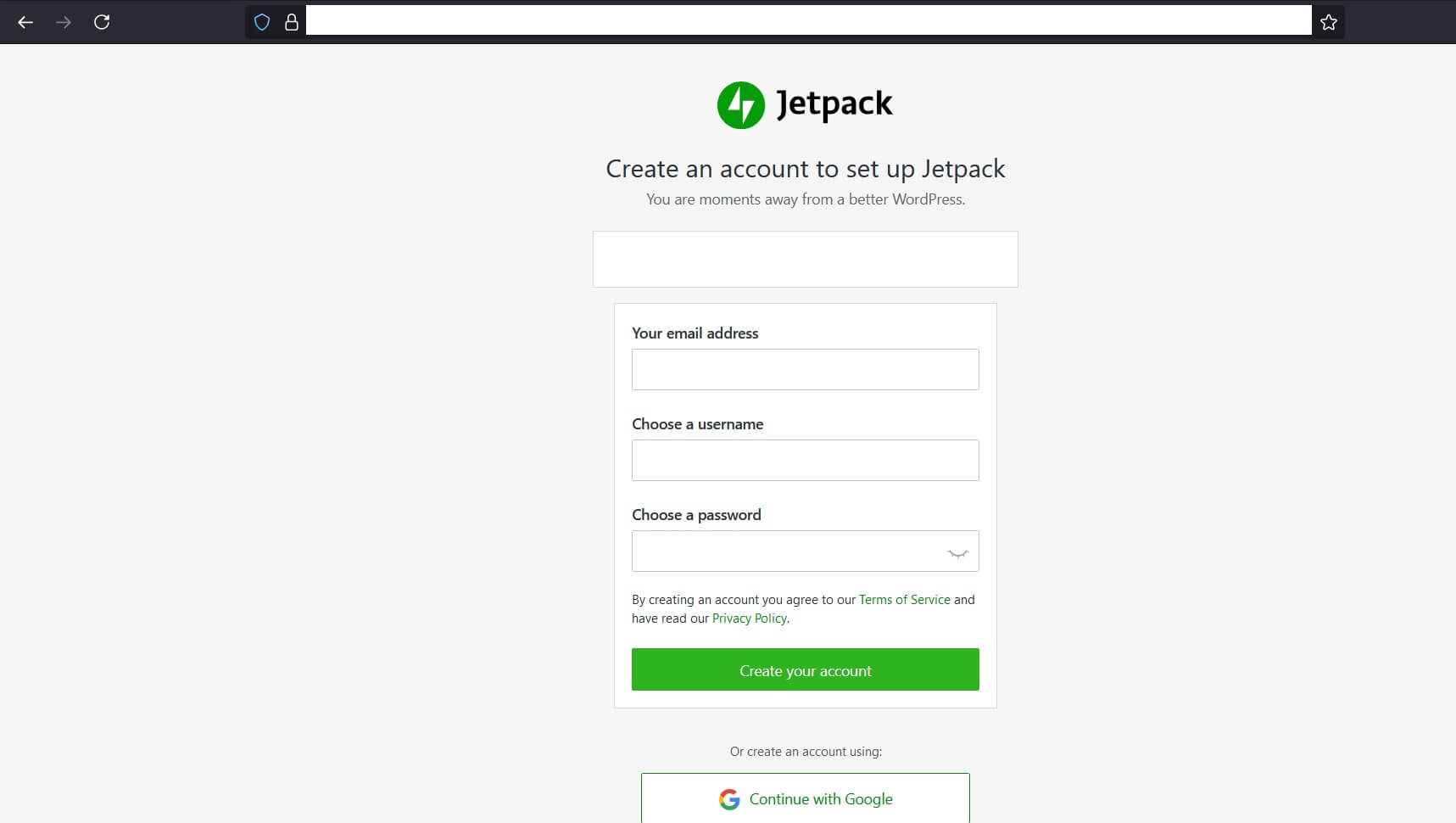
Task: Click the Jetpack wordmark text
Action: pos(834,105)
